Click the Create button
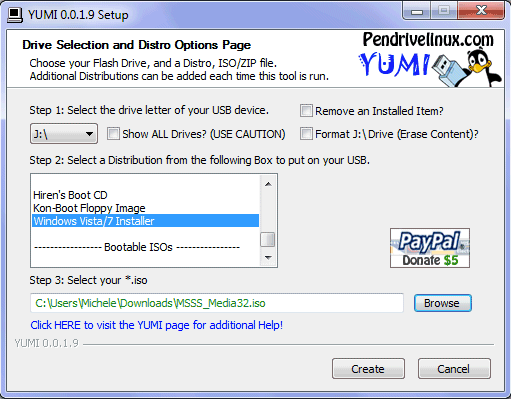511x399 pixels. tap(368, 369)
